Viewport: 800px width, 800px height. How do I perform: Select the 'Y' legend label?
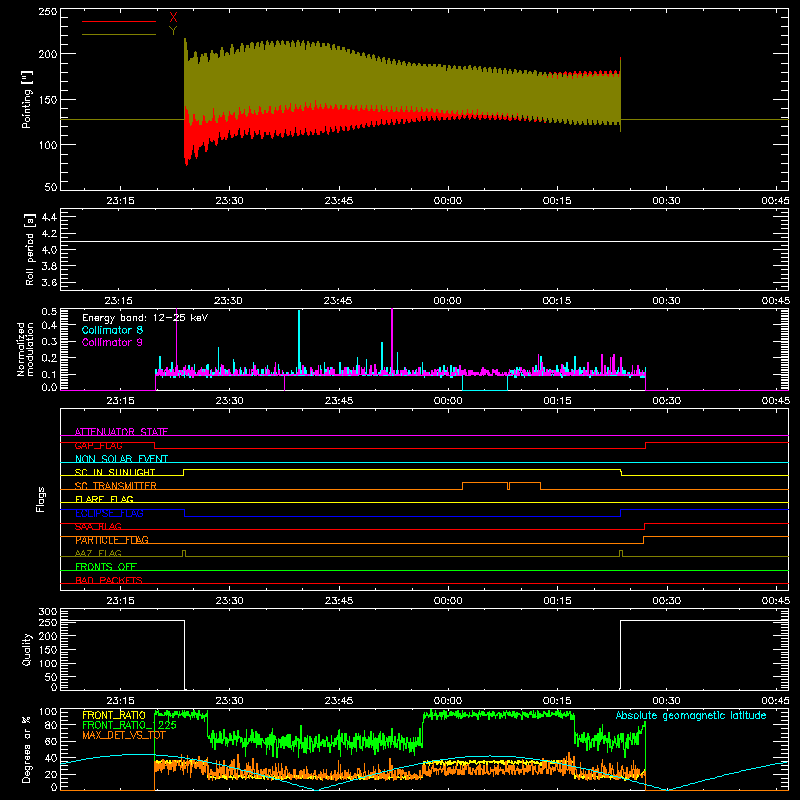[x=173, y=31]
